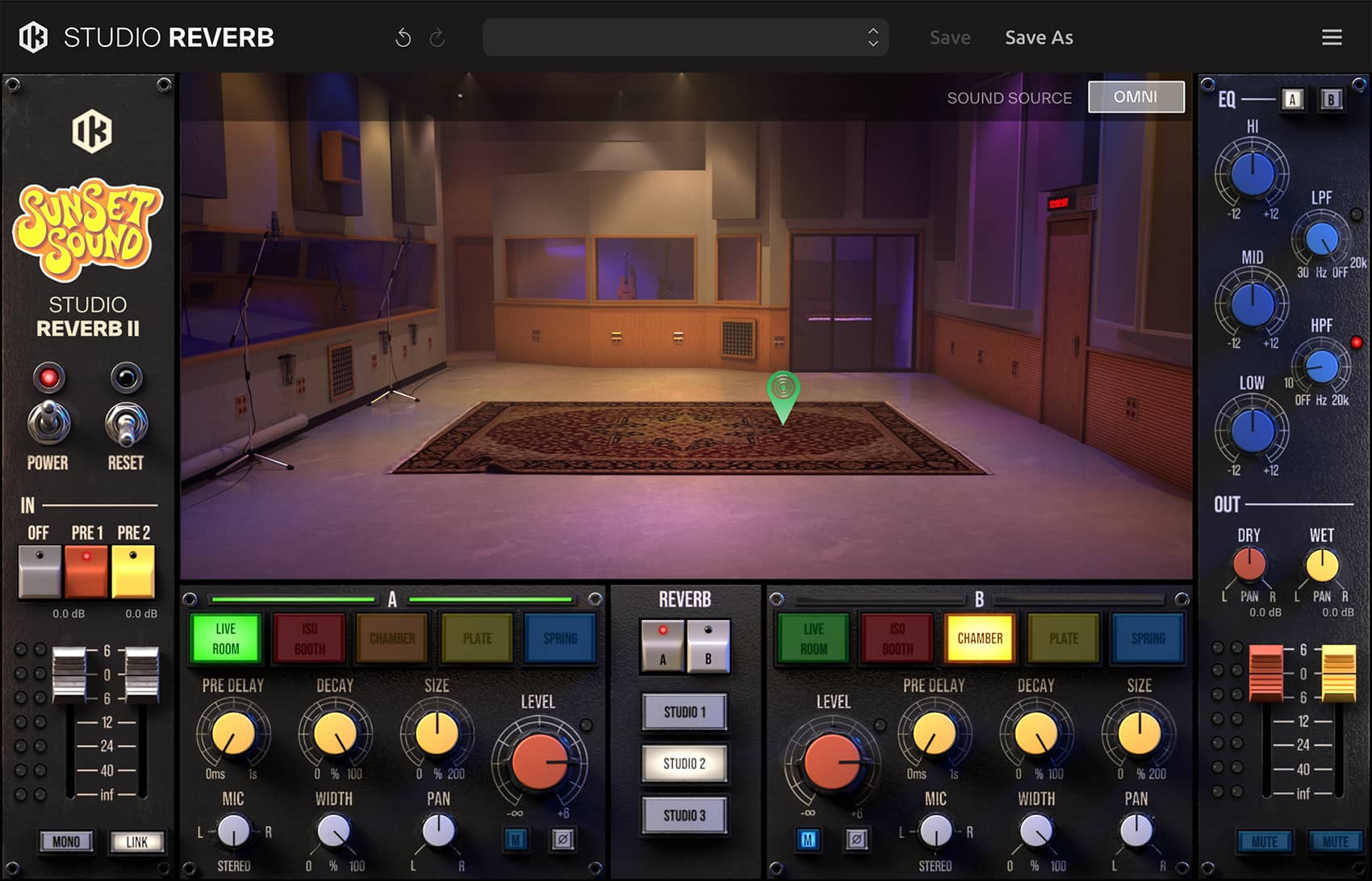The image size is (1372, 881).
Task: Select the green sound source position marker
Action: click(782, 393)
